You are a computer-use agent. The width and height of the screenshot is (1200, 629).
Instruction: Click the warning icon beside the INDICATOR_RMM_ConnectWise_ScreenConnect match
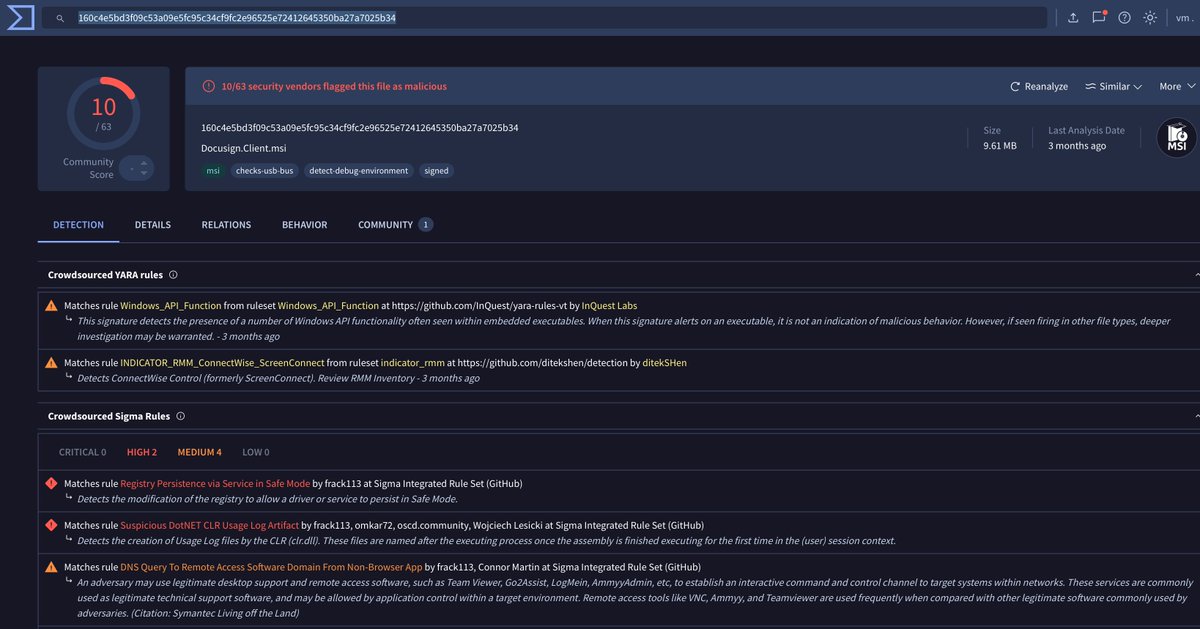(51, 362)
